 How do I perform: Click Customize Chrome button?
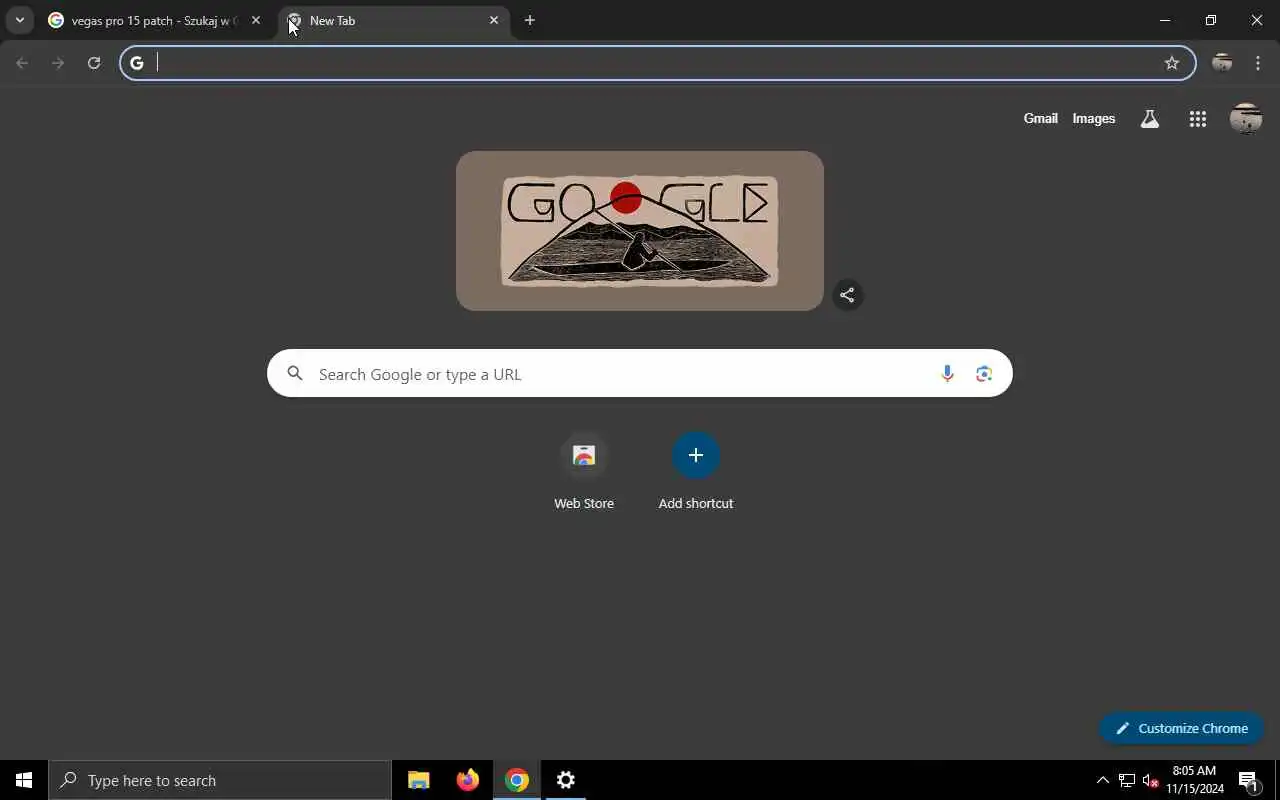point(1181,728)
